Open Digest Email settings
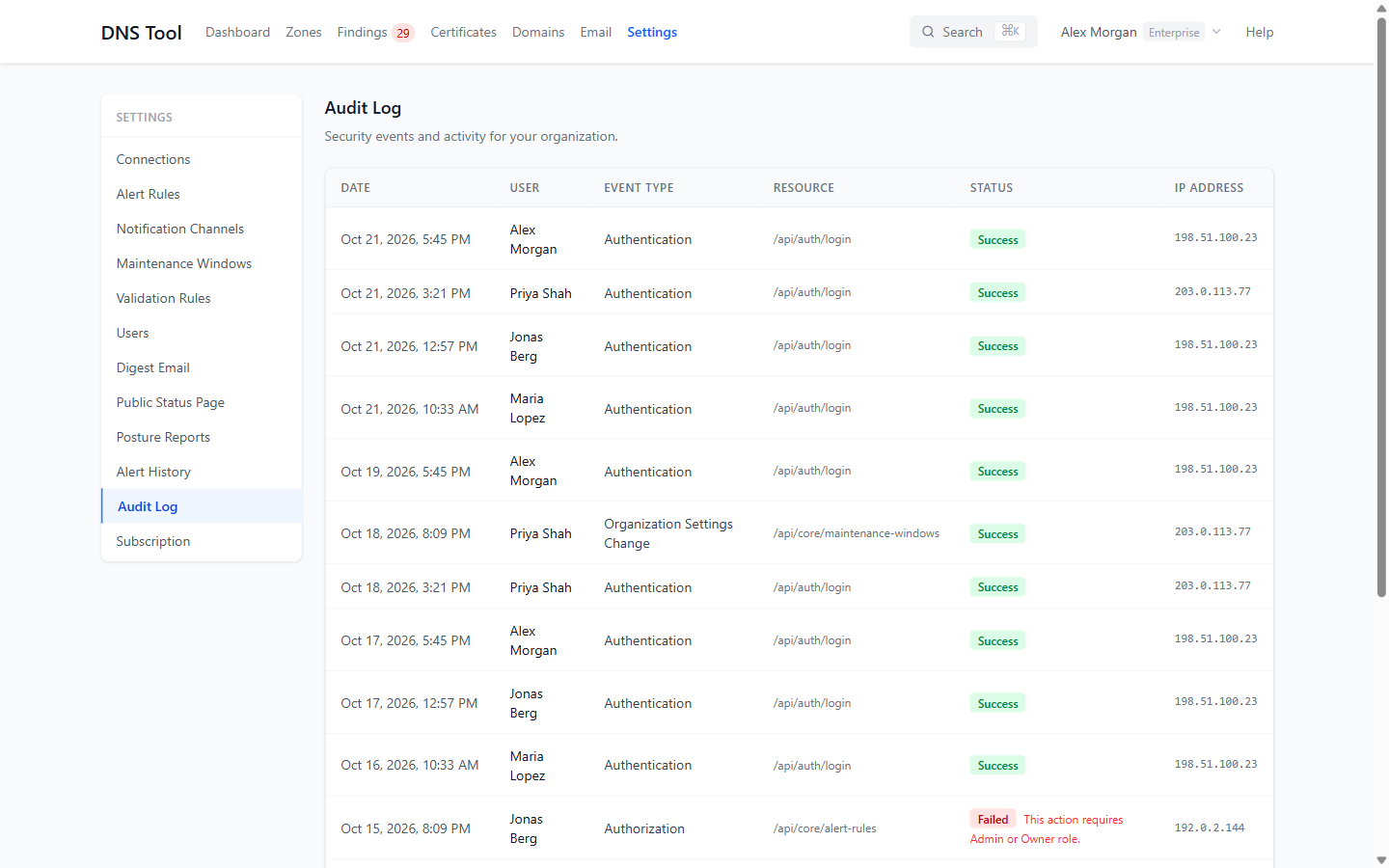This screenshot has height=868, width=1389. coord(202,367)
